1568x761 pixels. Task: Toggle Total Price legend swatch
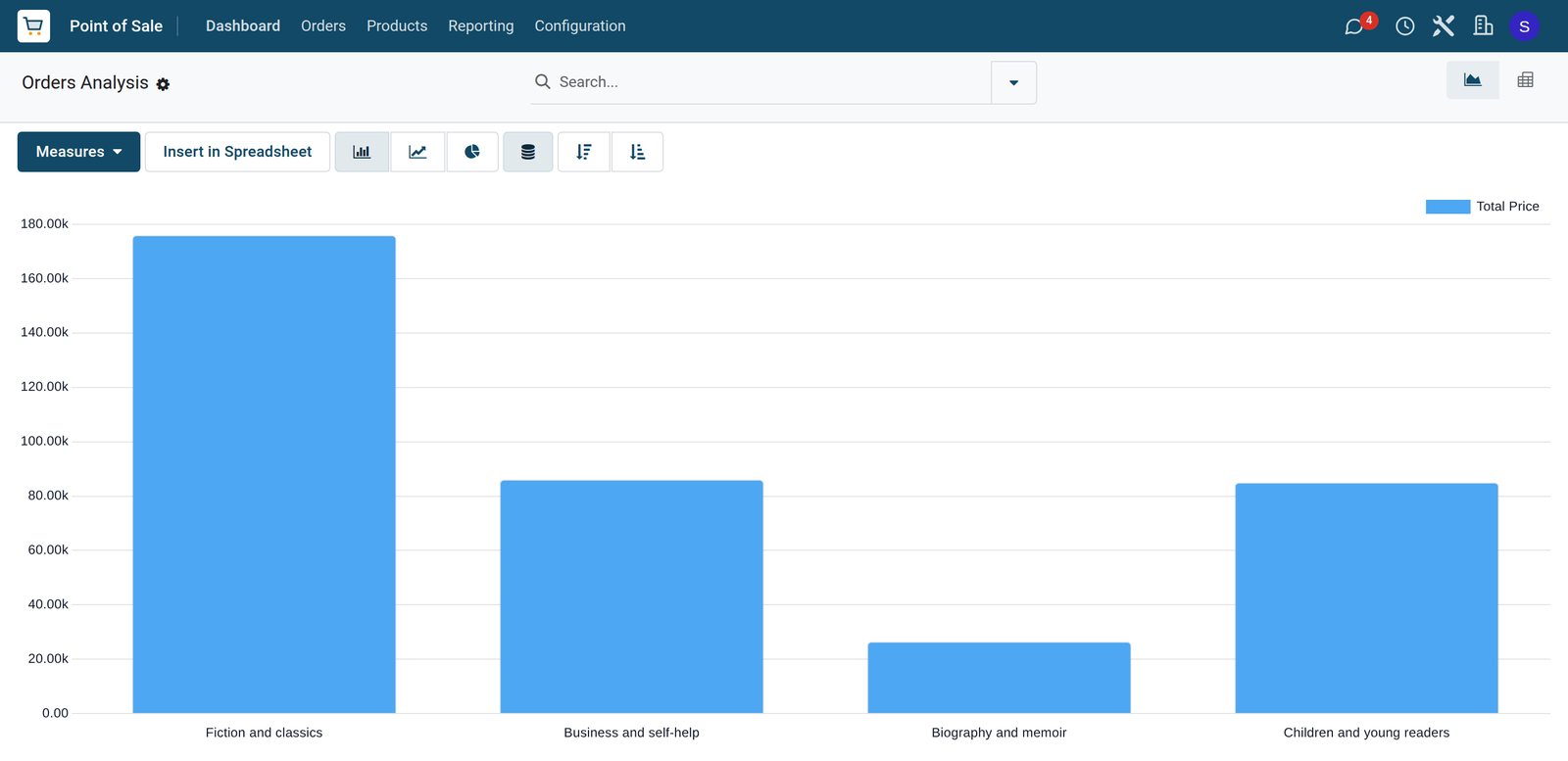pos(1447,207)
